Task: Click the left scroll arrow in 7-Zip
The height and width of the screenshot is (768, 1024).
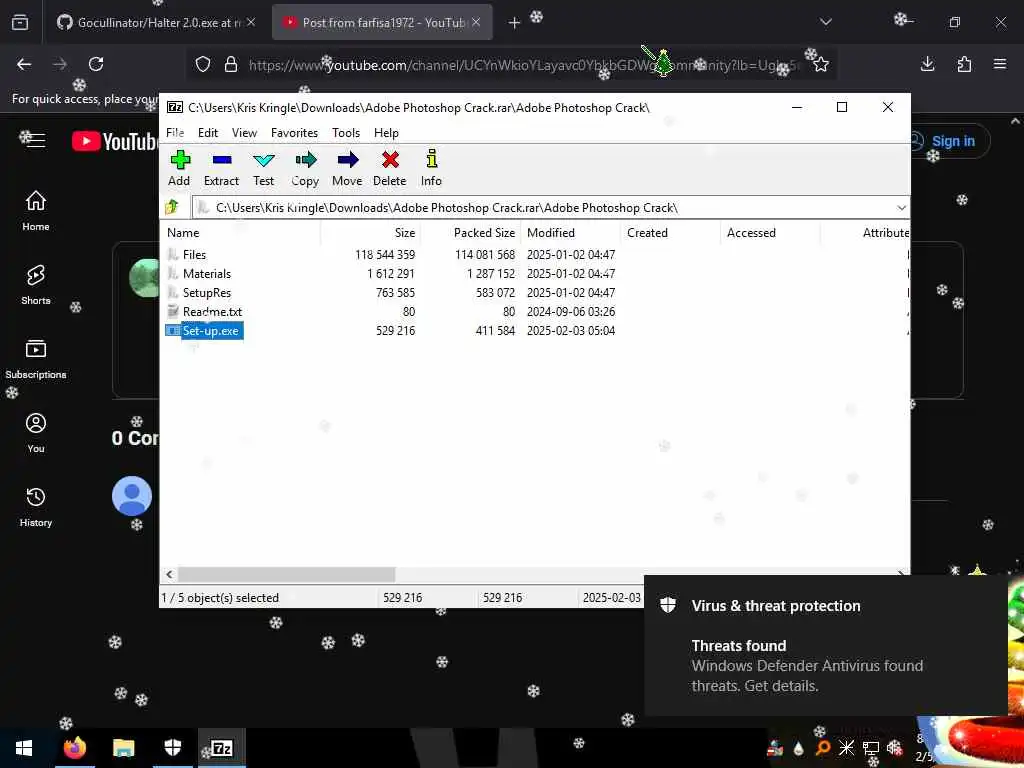Action: (170, 575)
